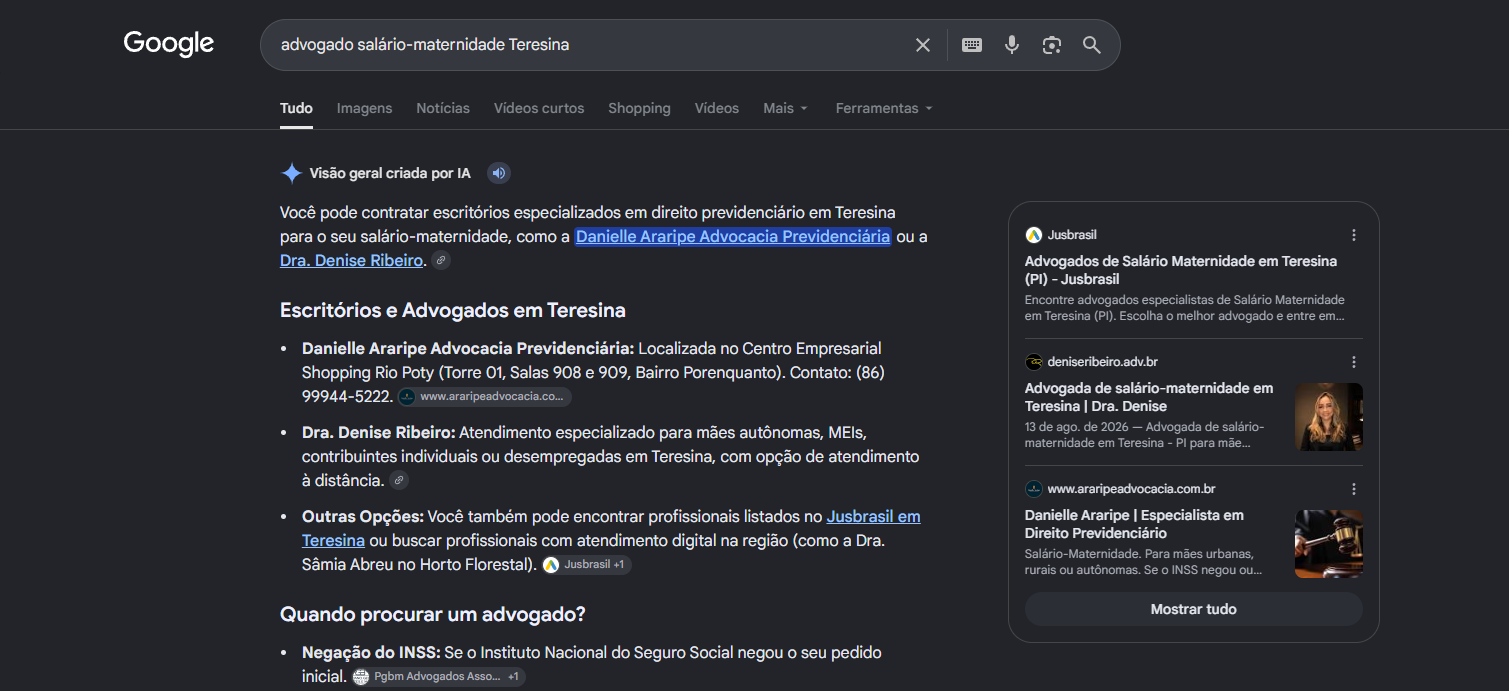This screenshot has width=1509, height=691.
Task: Open araripeadvocacia.co... source chip
Action: (x=484, y=397)
